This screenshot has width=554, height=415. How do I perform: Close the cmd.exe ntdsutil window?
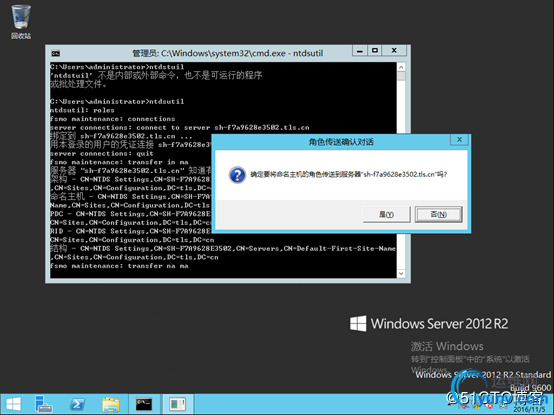(394, 51)
